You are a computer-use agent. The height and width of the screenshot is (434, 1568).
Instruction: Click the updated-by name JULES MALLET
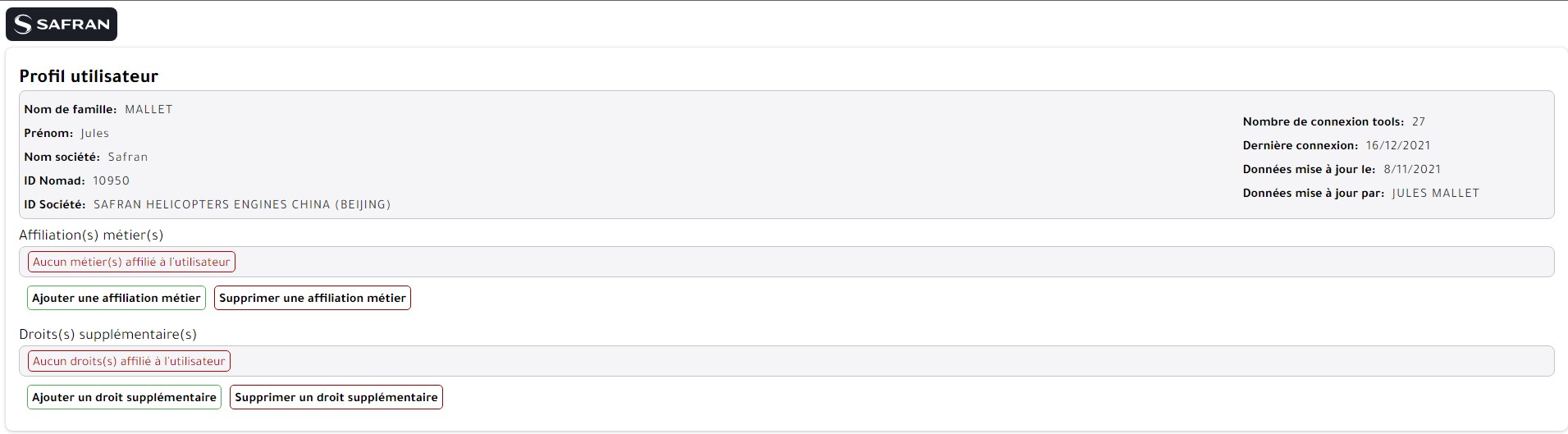click(x=1436, y=193)
